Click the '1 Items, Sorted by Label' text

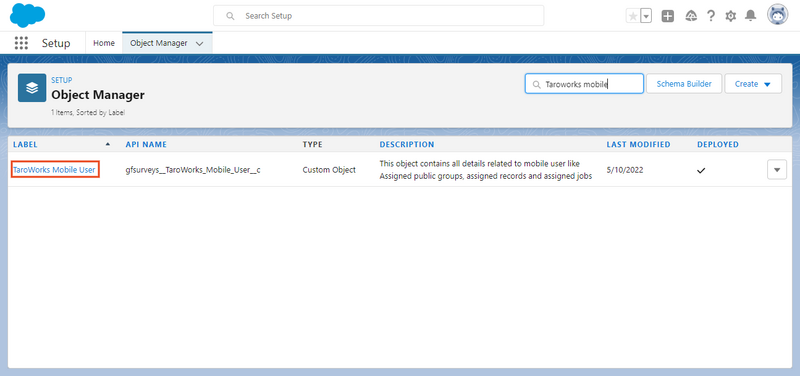(x=88, y=113)
